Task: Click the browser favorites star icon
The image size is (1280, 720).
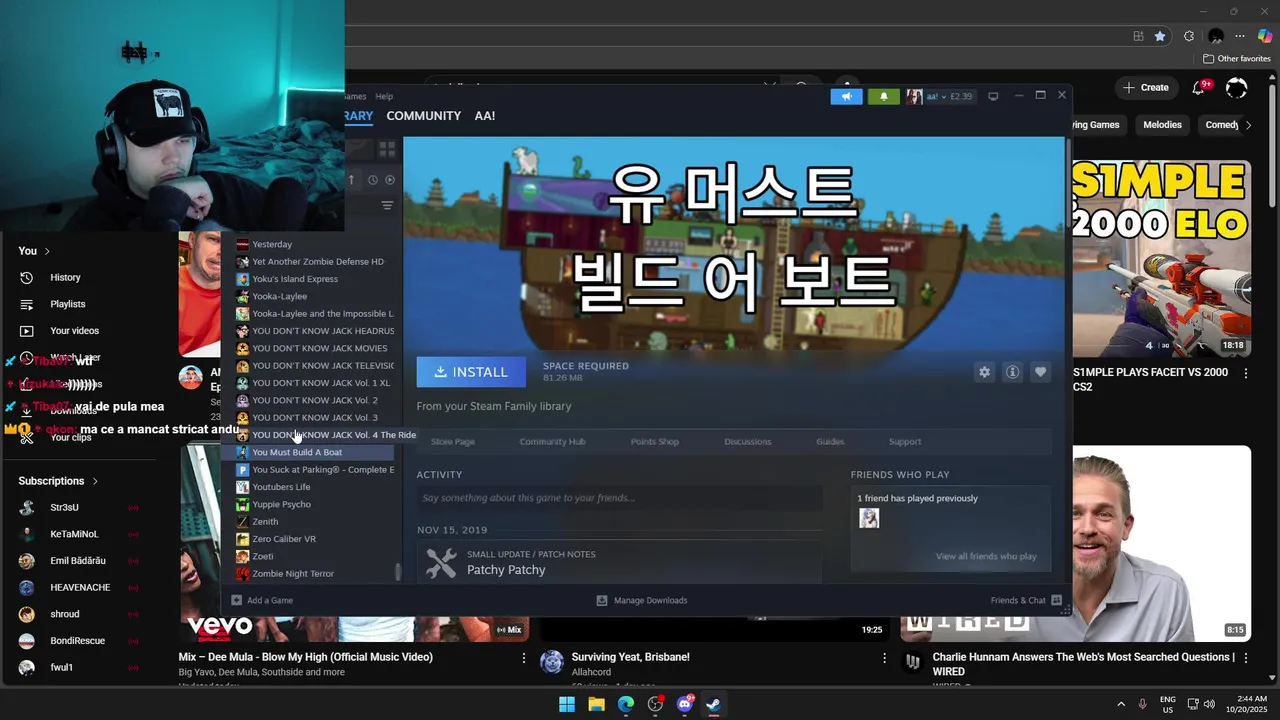Action: 1160,36
